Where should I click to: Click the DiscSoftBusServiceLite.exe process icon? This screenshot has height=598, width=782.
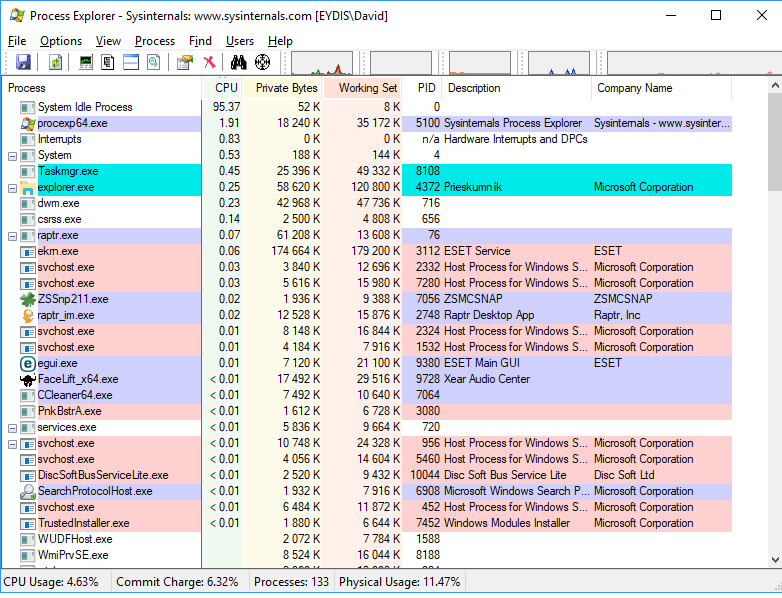tap(28, 475)
